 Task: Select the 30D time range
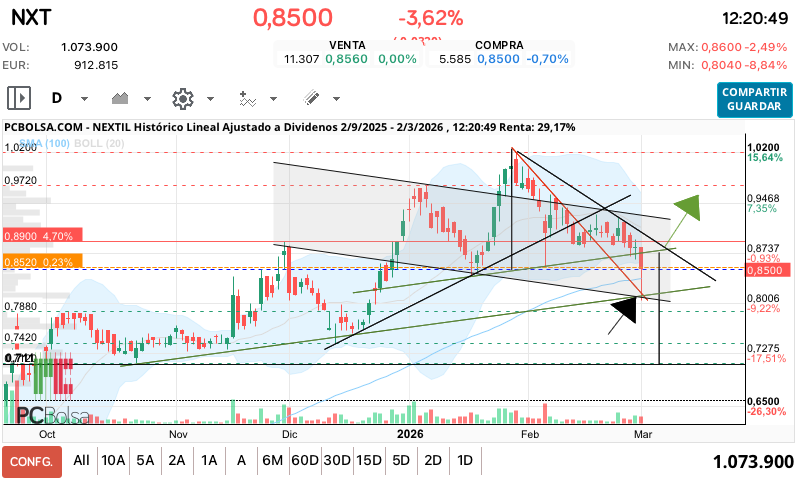(337, 460)
